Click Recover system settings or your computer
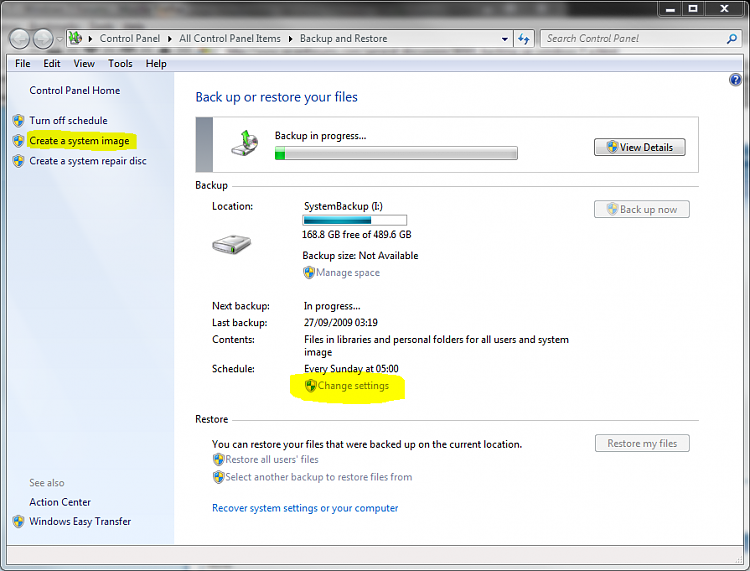Image resolution: width=750 pixels, height=571 pixels. (305, 508)
